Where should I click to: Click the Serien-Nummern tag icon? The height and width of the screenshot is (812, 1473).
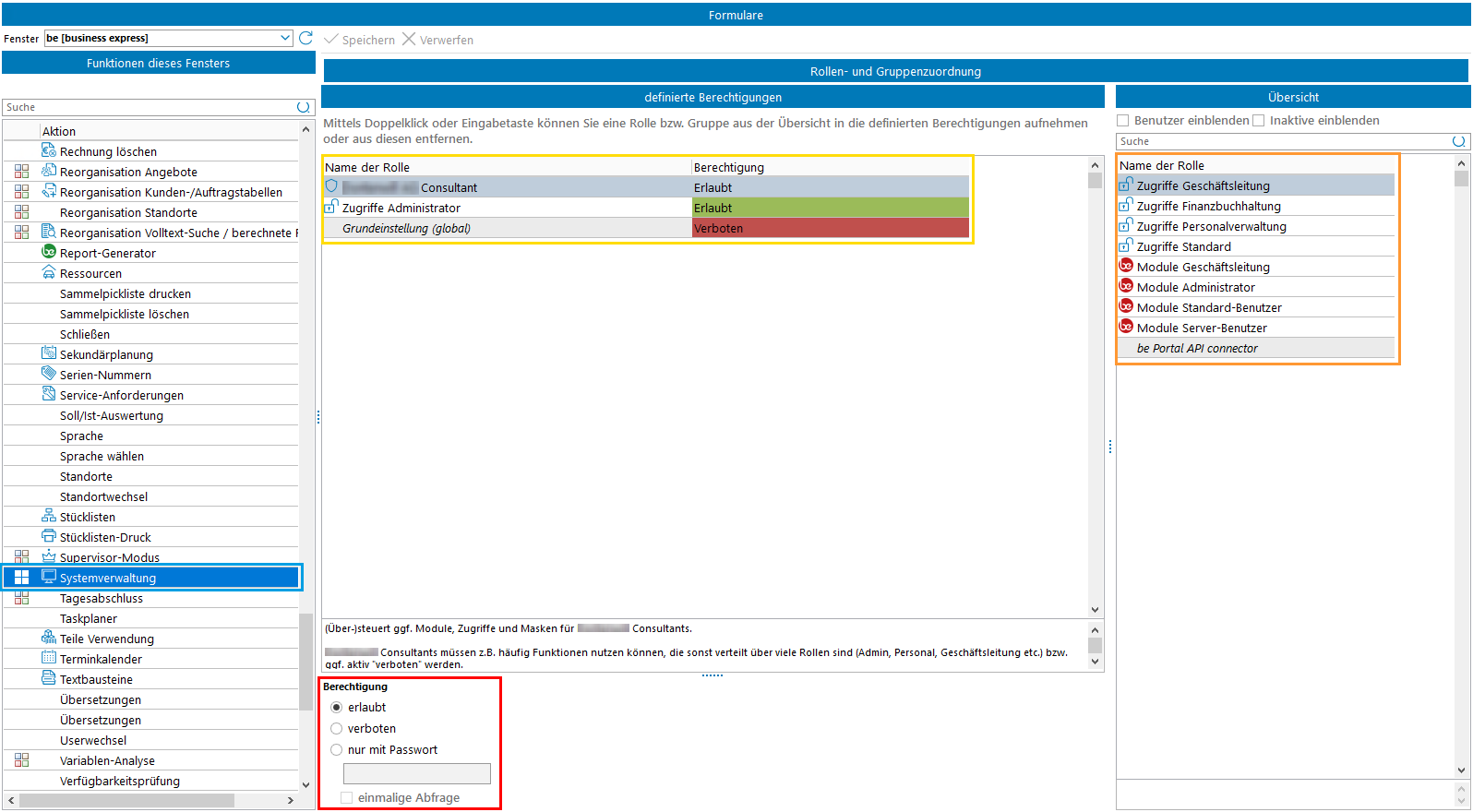coord(49,374)
